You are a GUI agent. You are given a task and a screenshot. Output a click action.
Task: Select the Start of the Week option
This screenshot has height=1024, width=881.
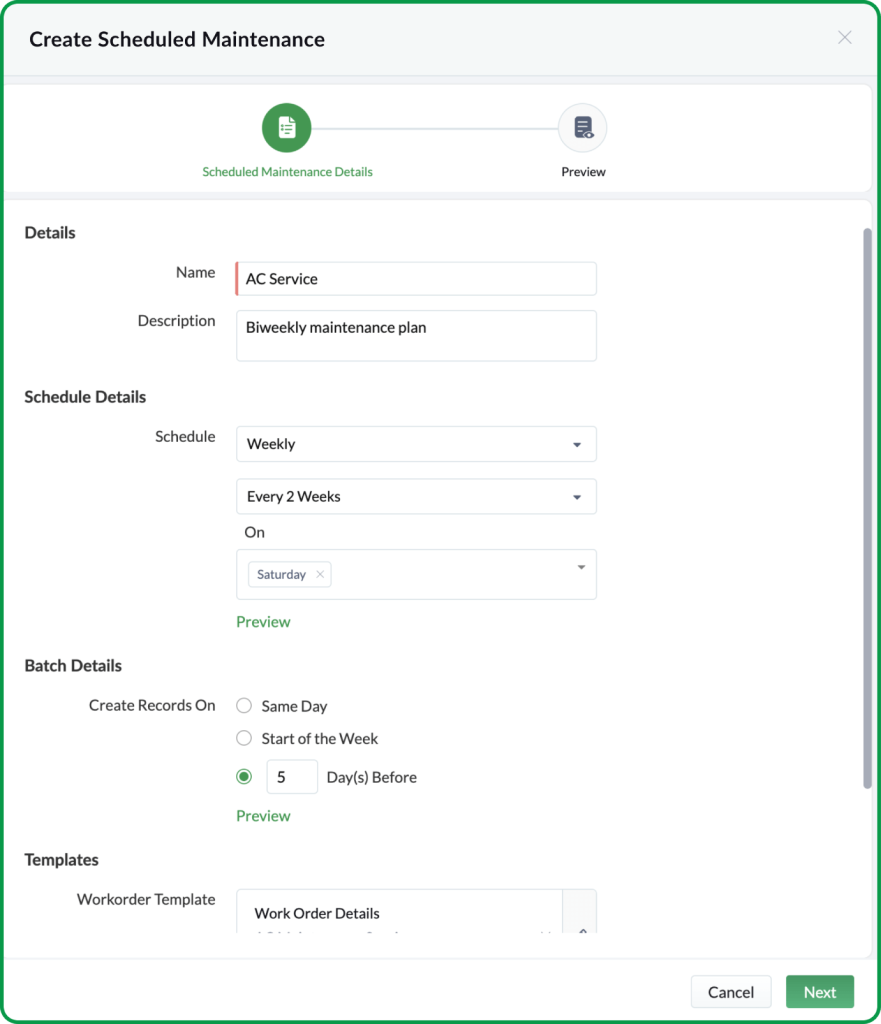(243, 738)
